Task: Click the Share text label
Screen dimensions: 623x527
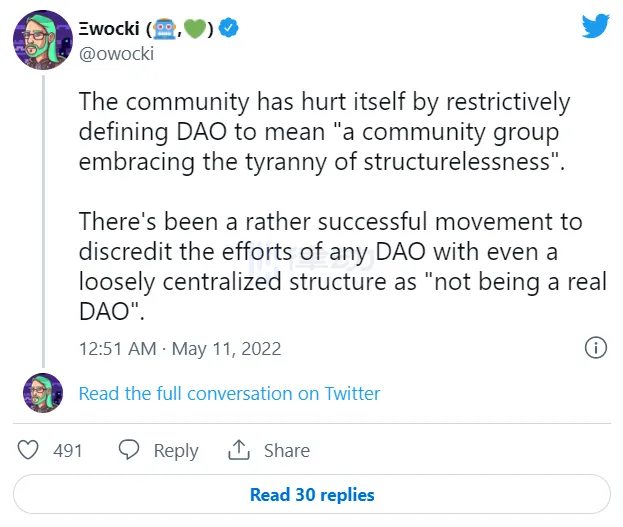Action: [286, 451]
